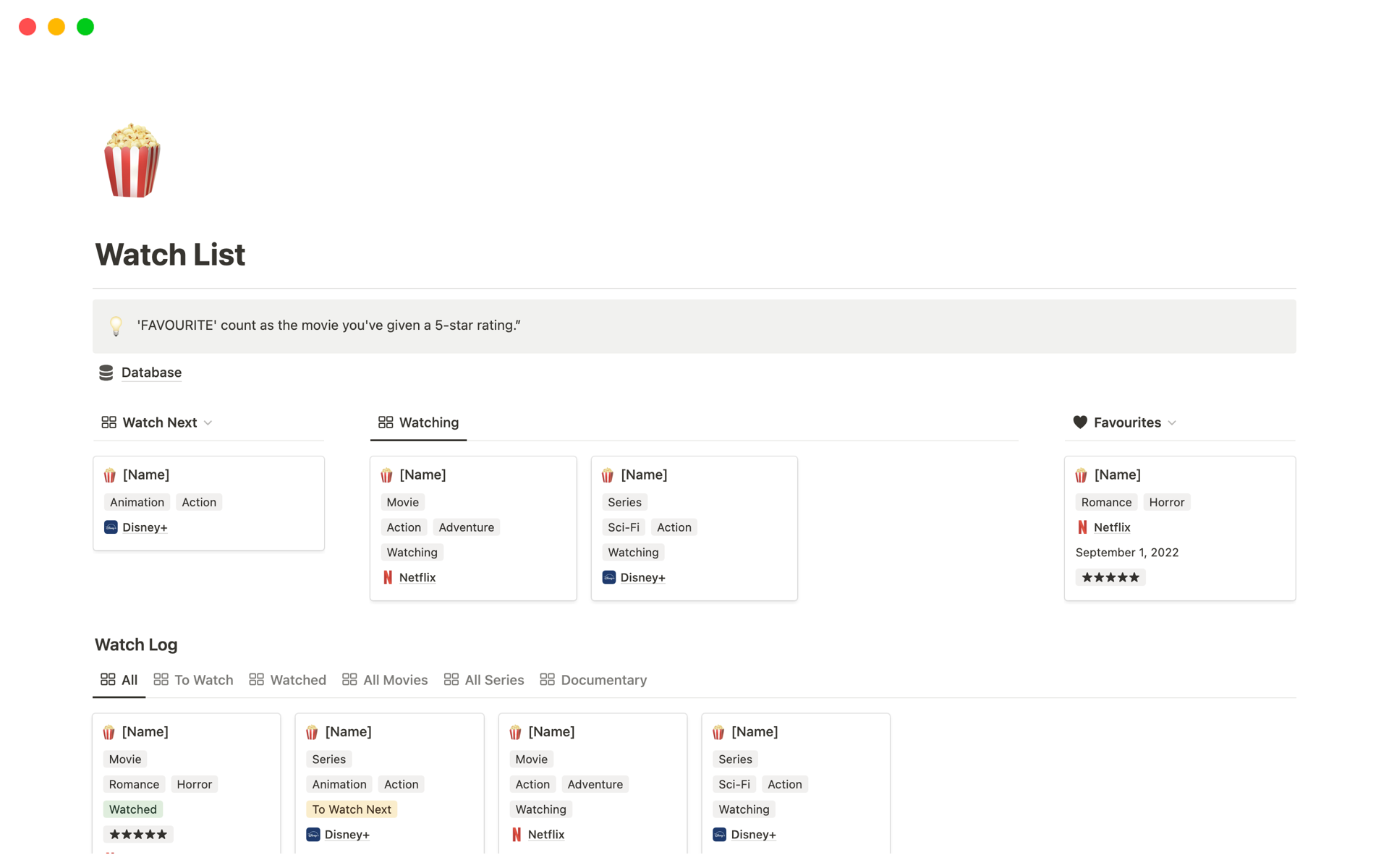
Task: Click the gallery icon beside Watching tab
Action: (x=386, y=422)
